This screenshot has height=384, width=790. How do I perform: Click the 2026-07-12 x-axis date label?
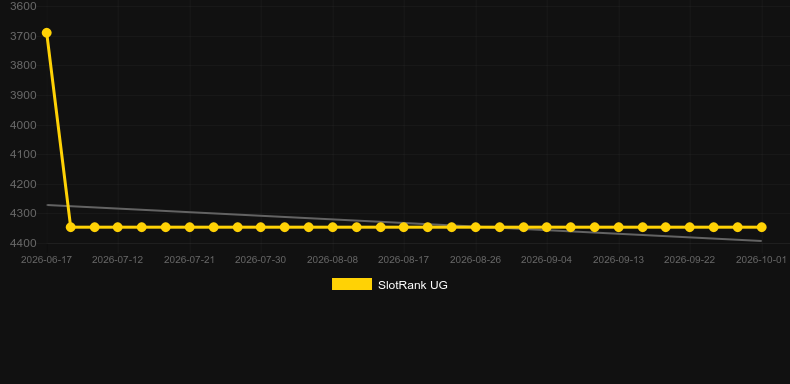coord(117,260)
